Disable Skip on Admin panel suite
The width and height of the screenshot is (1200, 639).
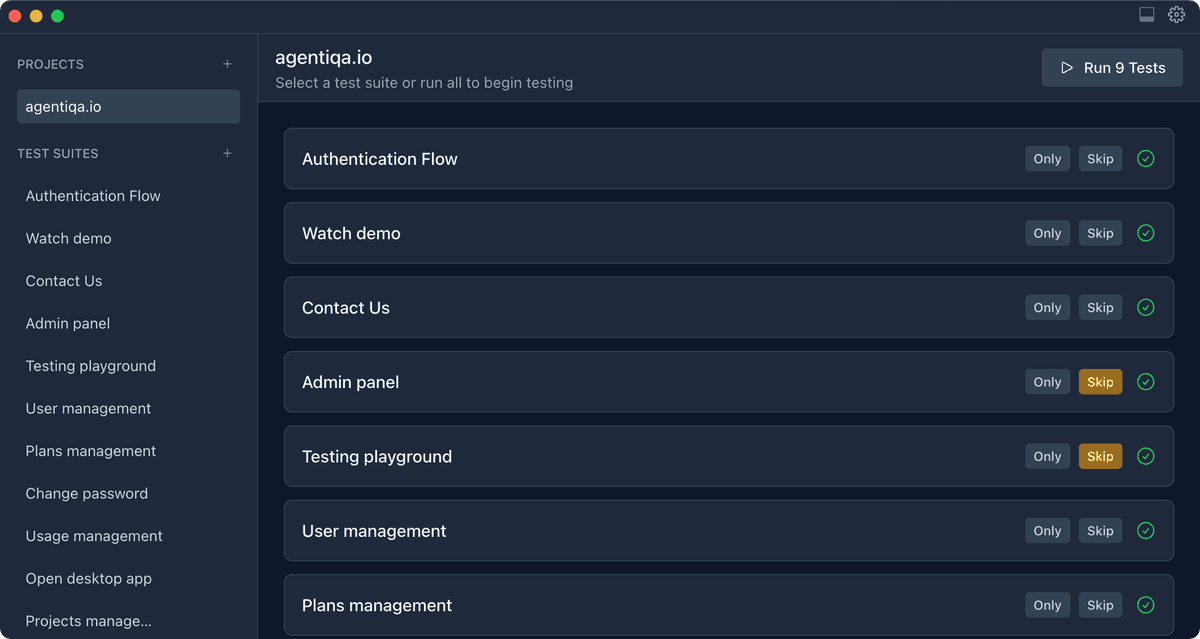click(x=1100, y=382)
